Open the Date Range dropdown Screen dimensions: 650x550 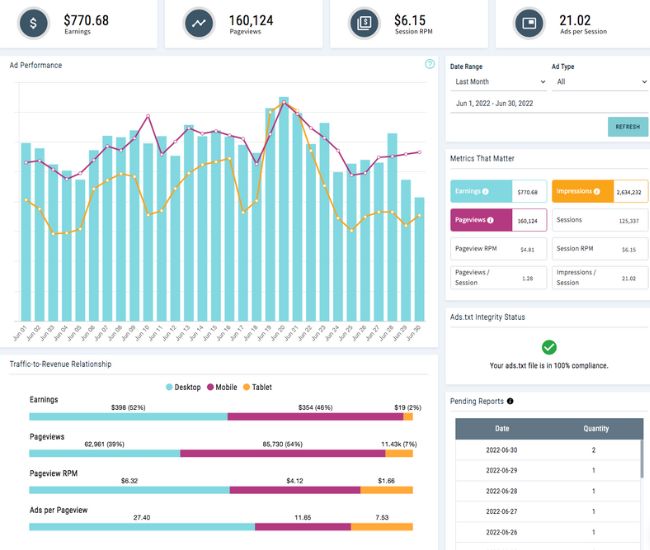point(498,82)
